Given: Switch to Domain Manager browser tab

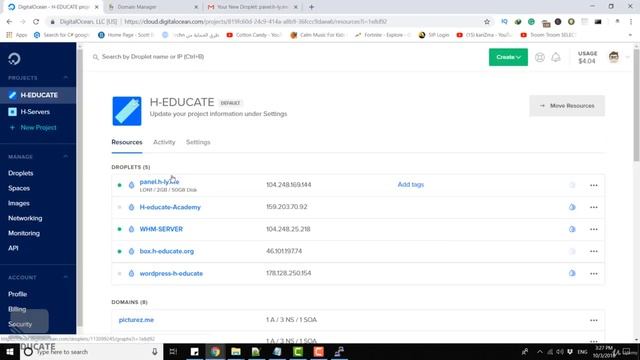Looking at the screenshot, I should pos(153,7).
